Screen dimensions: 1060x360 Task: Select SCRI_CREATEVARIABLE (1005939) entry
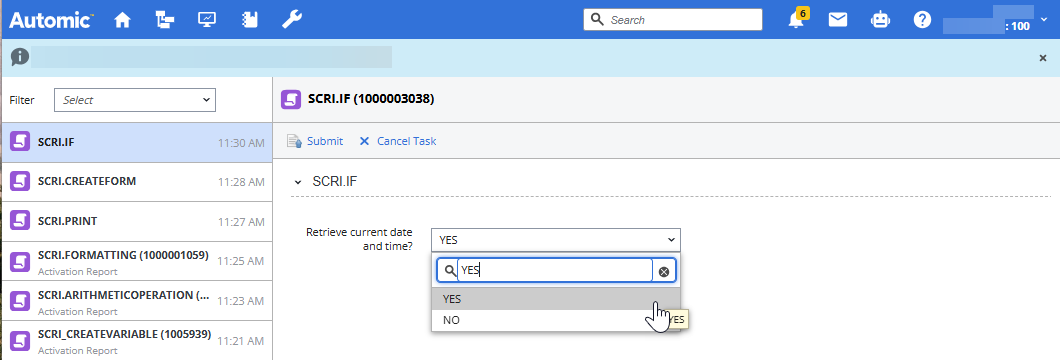(x=137, y=340)
